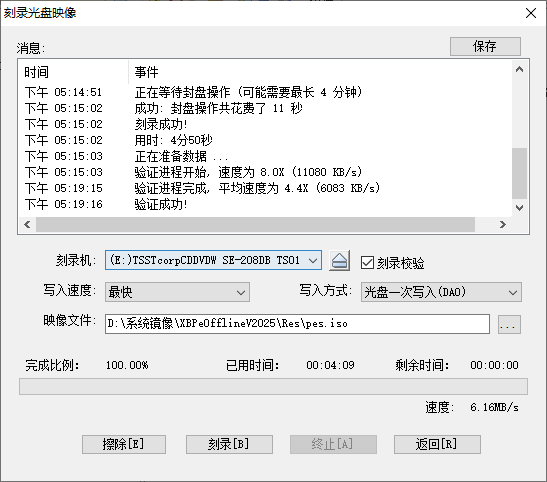547x482 pixels.
Task: Toggle the 刻录校验 checkbox
Action: pyautogui.click(x=367, y=263)
